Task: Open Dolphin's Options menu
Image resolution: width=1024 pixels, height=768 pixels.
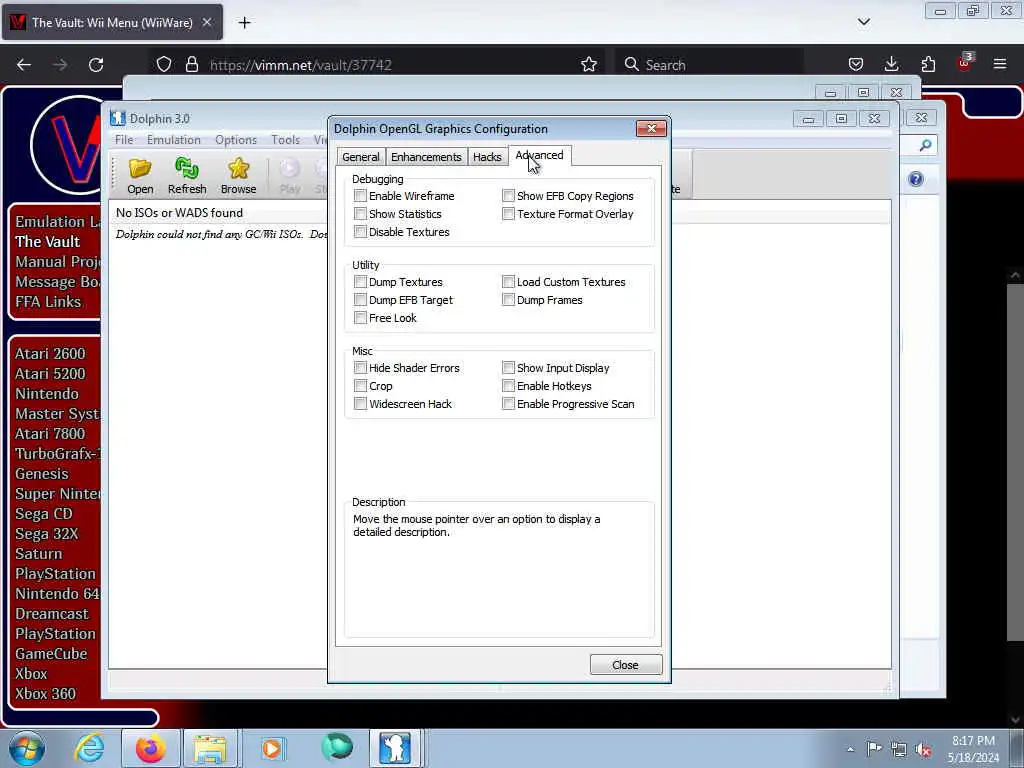Action: point(236,140)
